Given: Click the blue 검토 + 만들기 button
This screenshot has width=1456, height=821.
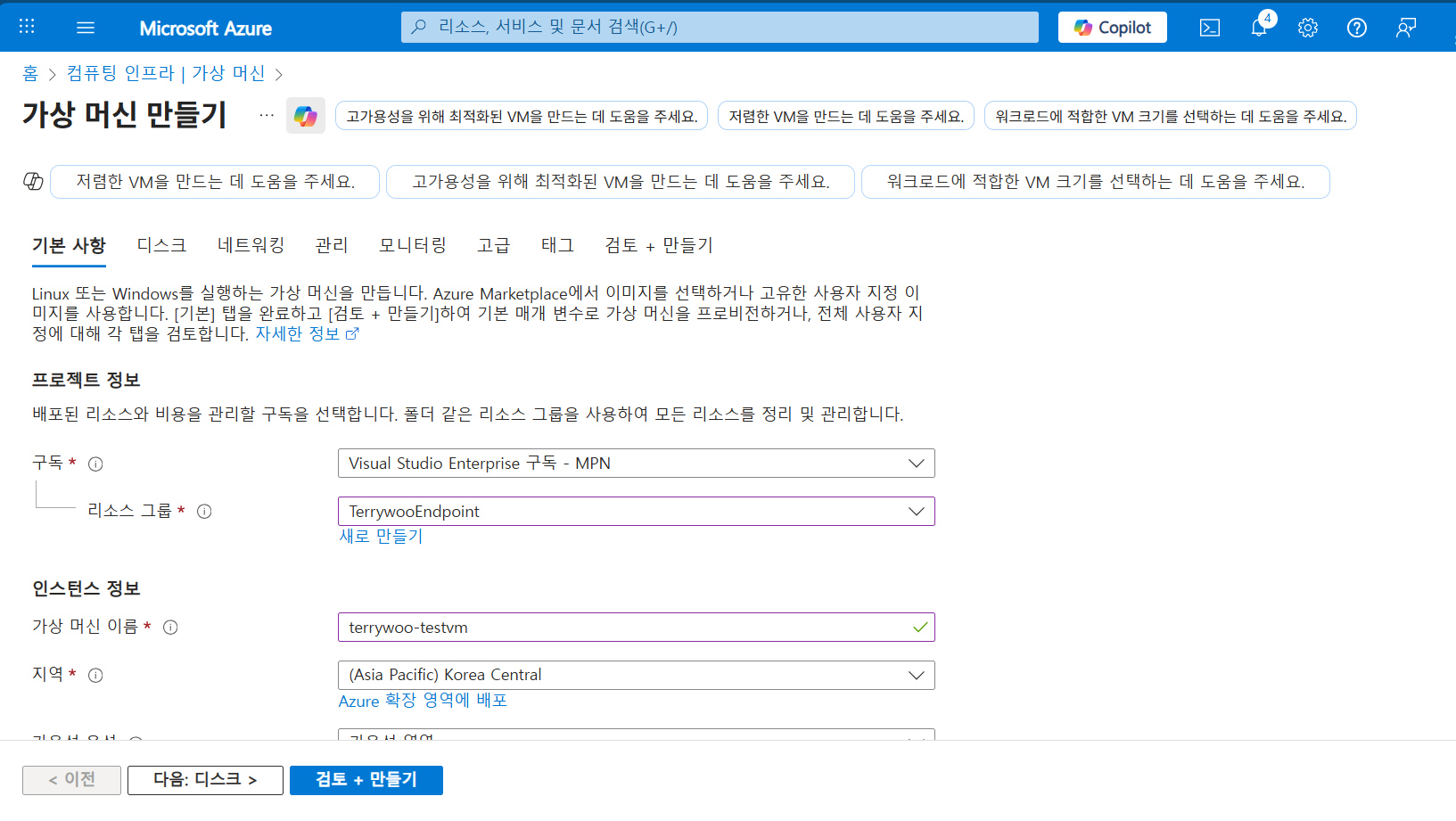Looking at the screenshot, I should pos(366,780).
